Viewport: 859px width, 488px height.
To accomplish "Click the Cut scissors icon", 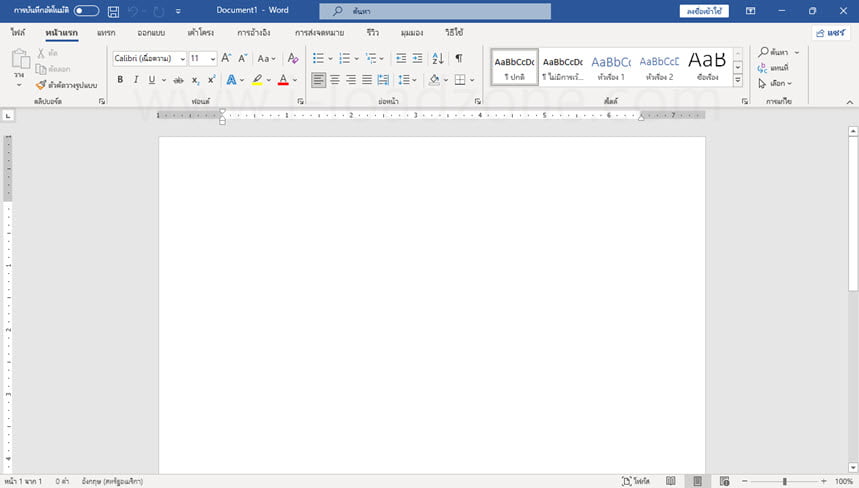I will (x=41, y=53).
